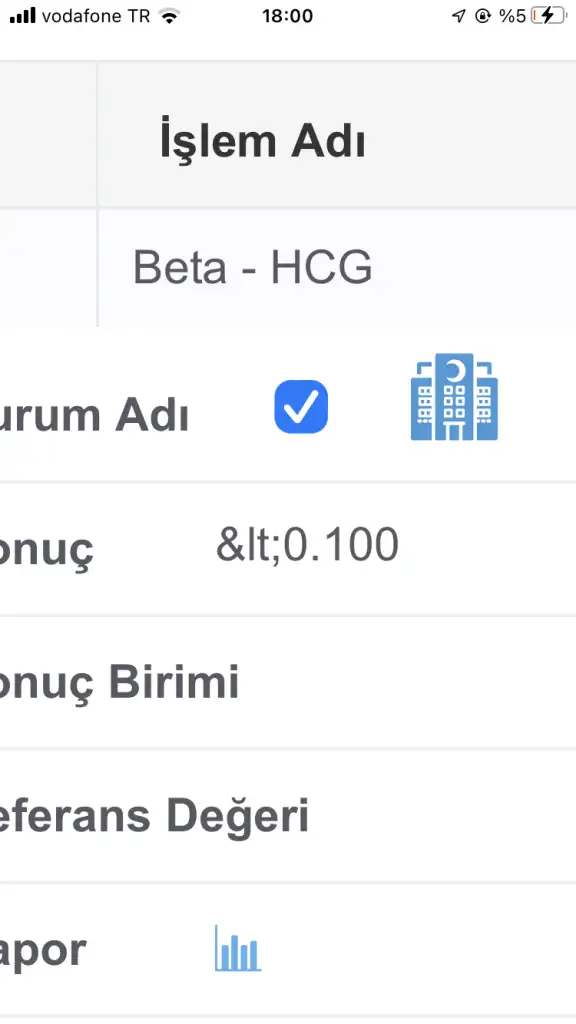Viewport: 576px width, 1024px height.
Task: Uncheck the blue Kurum Adı checkbox
Action: (301, 407)
